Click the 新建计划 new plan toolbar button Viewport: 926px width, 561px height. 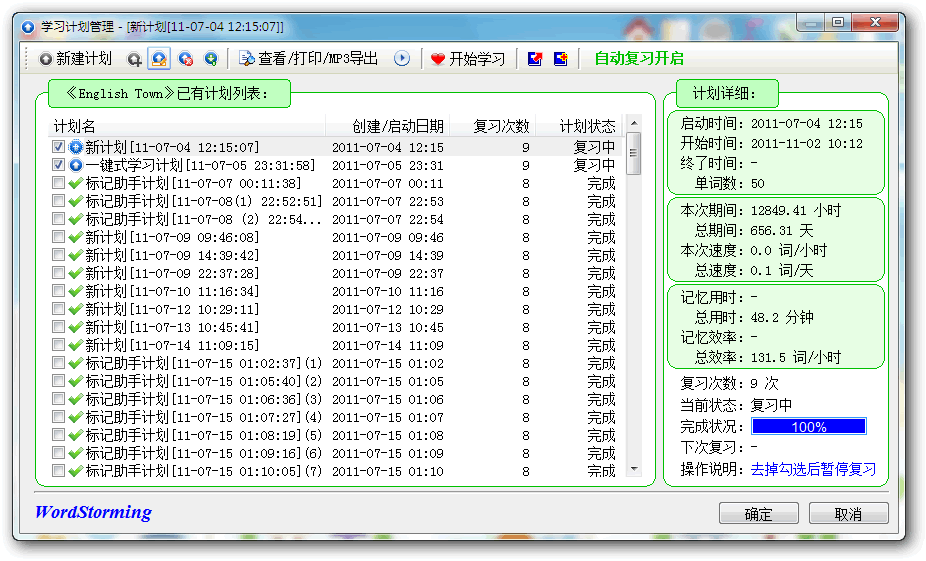75,59
